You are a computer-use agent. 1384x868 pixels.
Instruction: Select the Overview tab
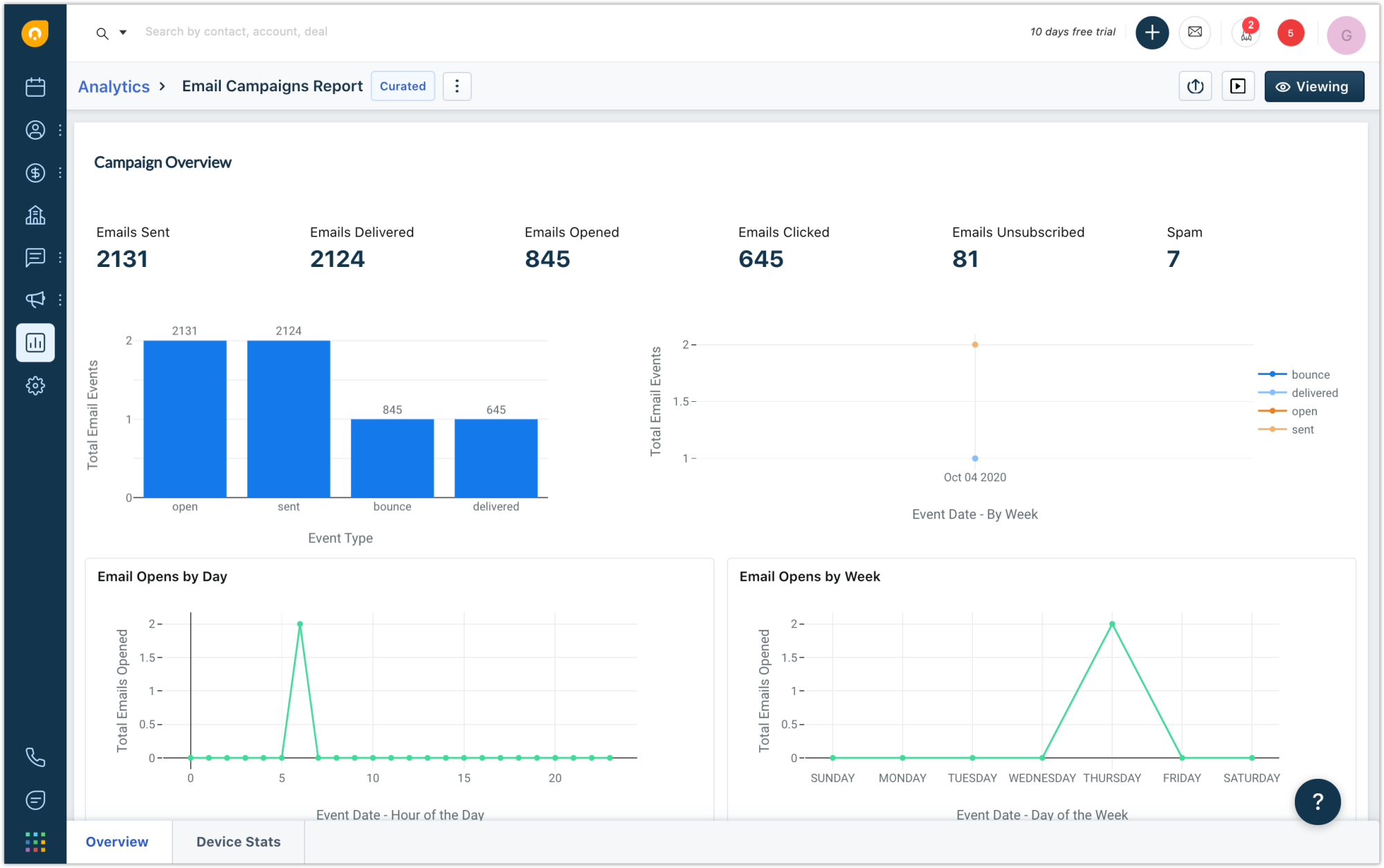pyautogui.click(x=117, y=842)
